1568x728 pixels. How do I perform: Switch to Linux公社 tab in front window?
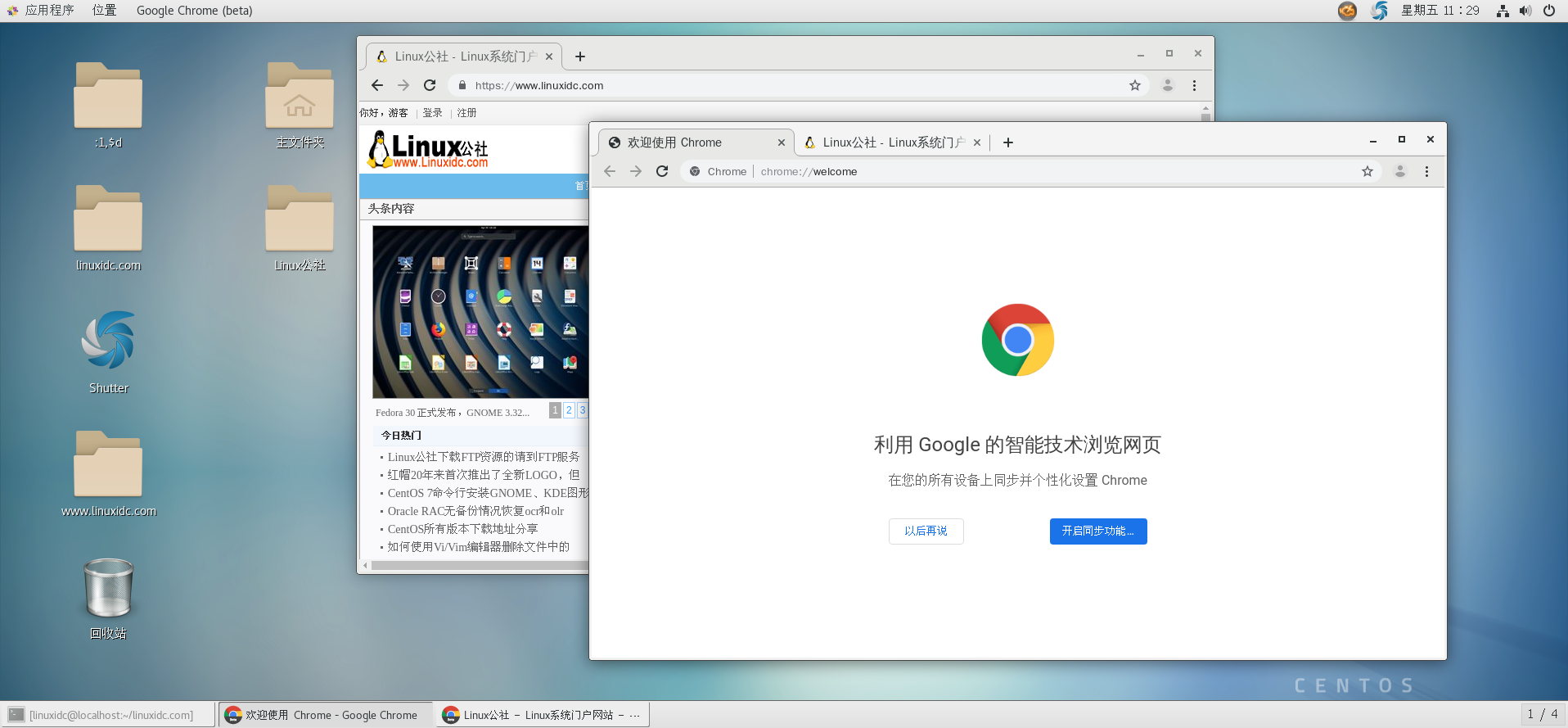tap(894, 142)
